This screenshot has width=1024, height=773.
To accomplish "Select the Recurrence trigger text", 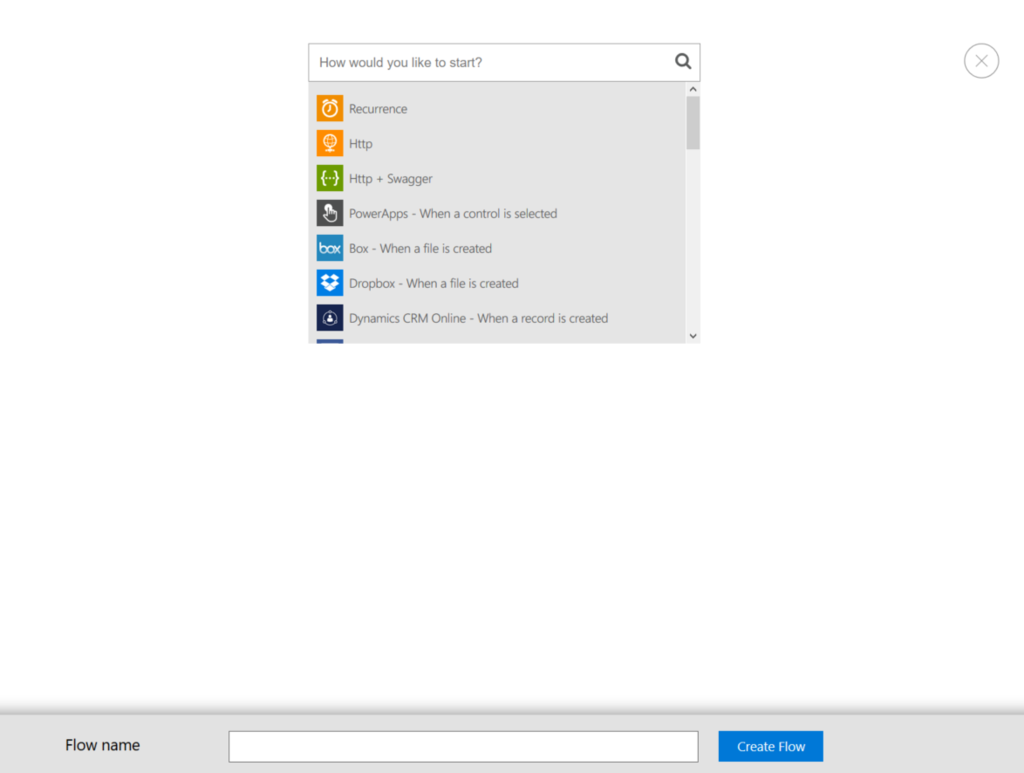I will tap(378, 109).
